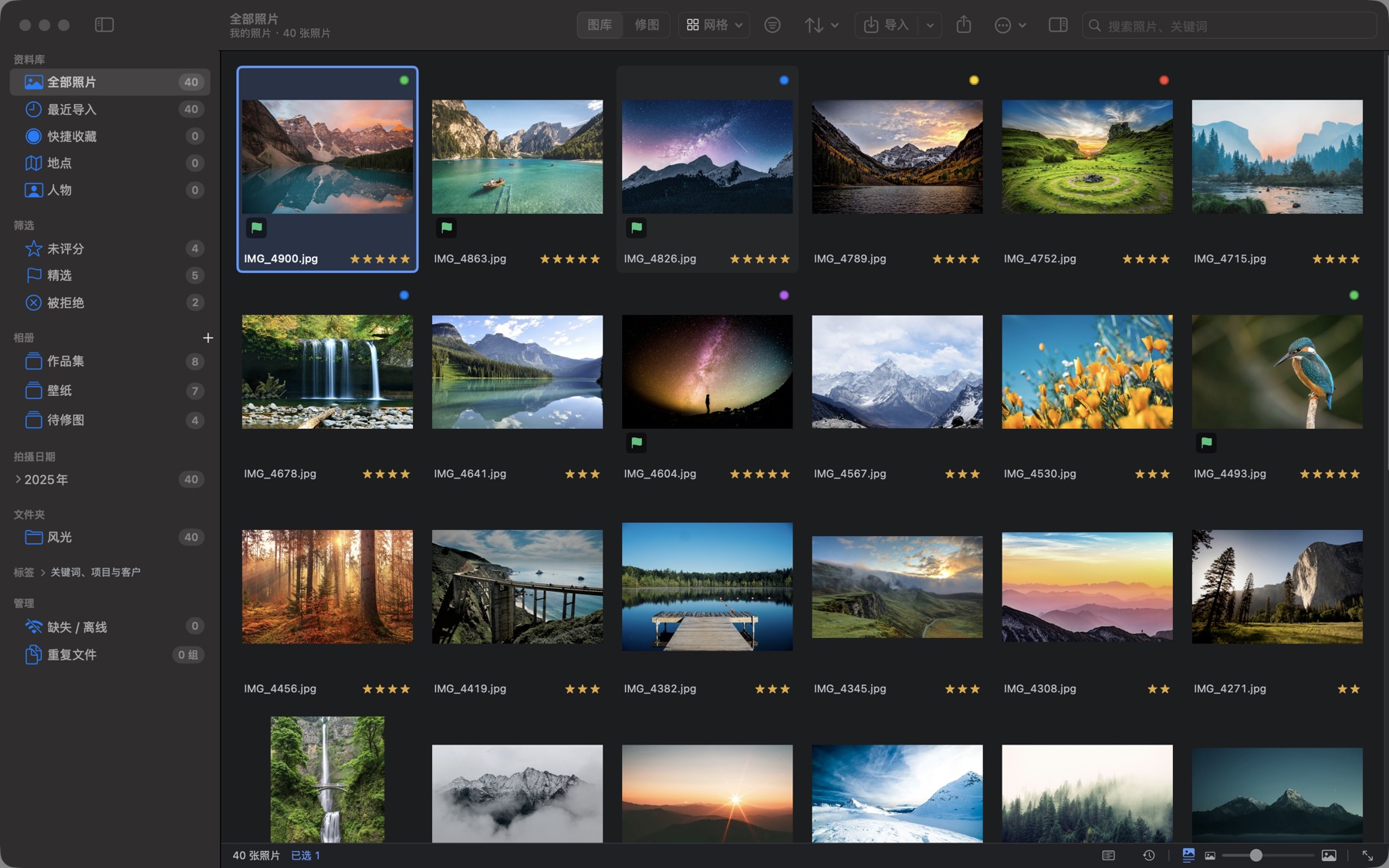Open the more options ellipsis dropdown

tap(1010, 25)
